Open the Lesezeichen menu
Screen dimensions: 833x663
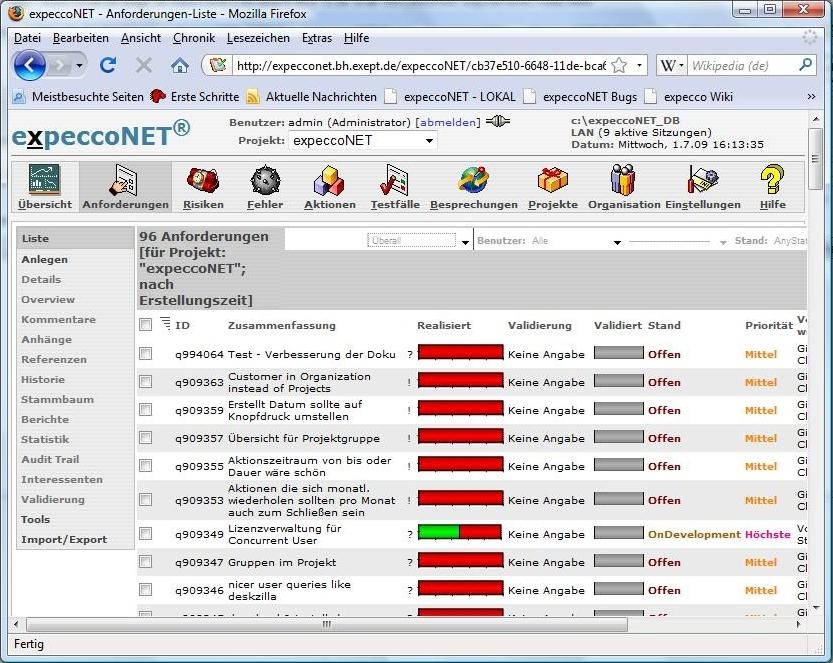point(258,38)
